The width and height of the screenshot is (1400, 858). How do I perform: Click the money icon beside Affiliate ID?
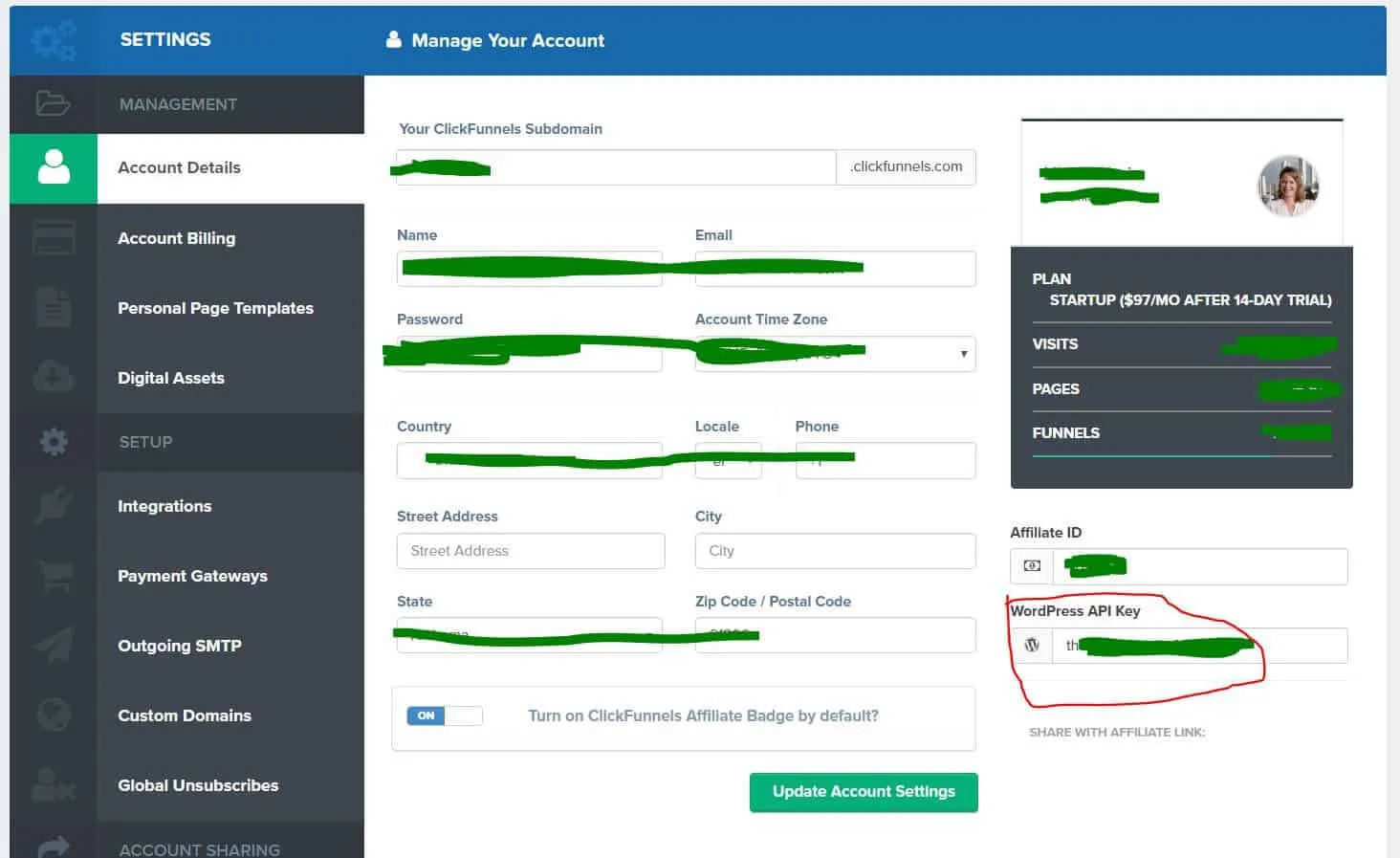point(1032,566)
